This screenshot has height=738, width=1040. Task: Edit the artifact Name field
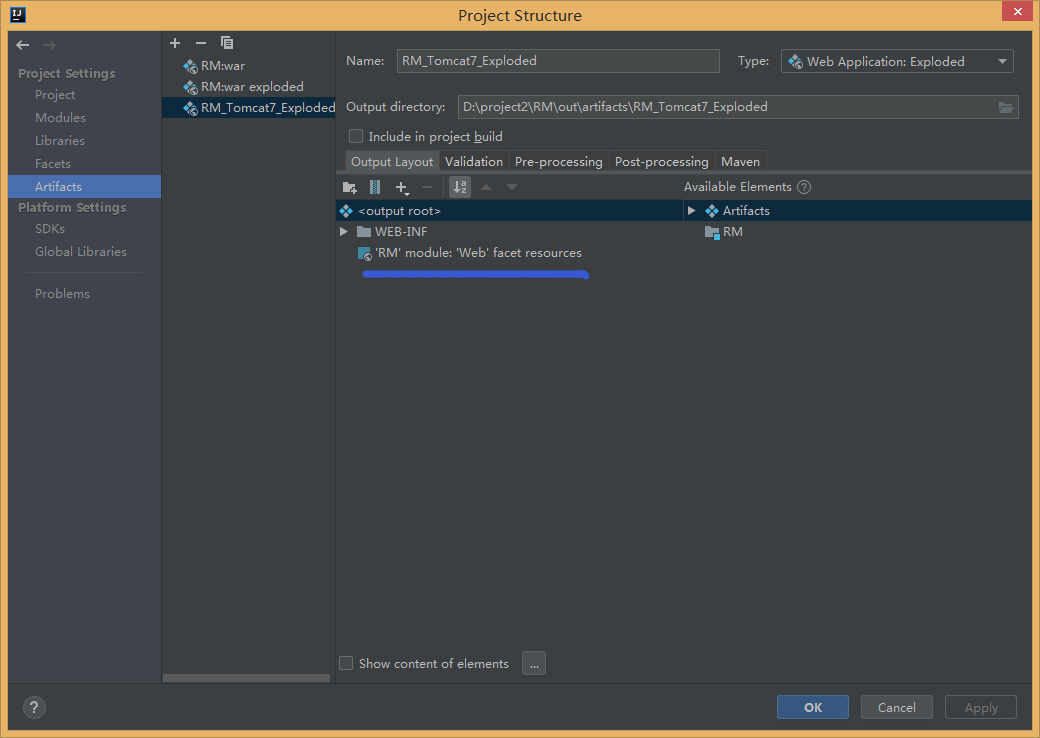click(x=558, y=61)
